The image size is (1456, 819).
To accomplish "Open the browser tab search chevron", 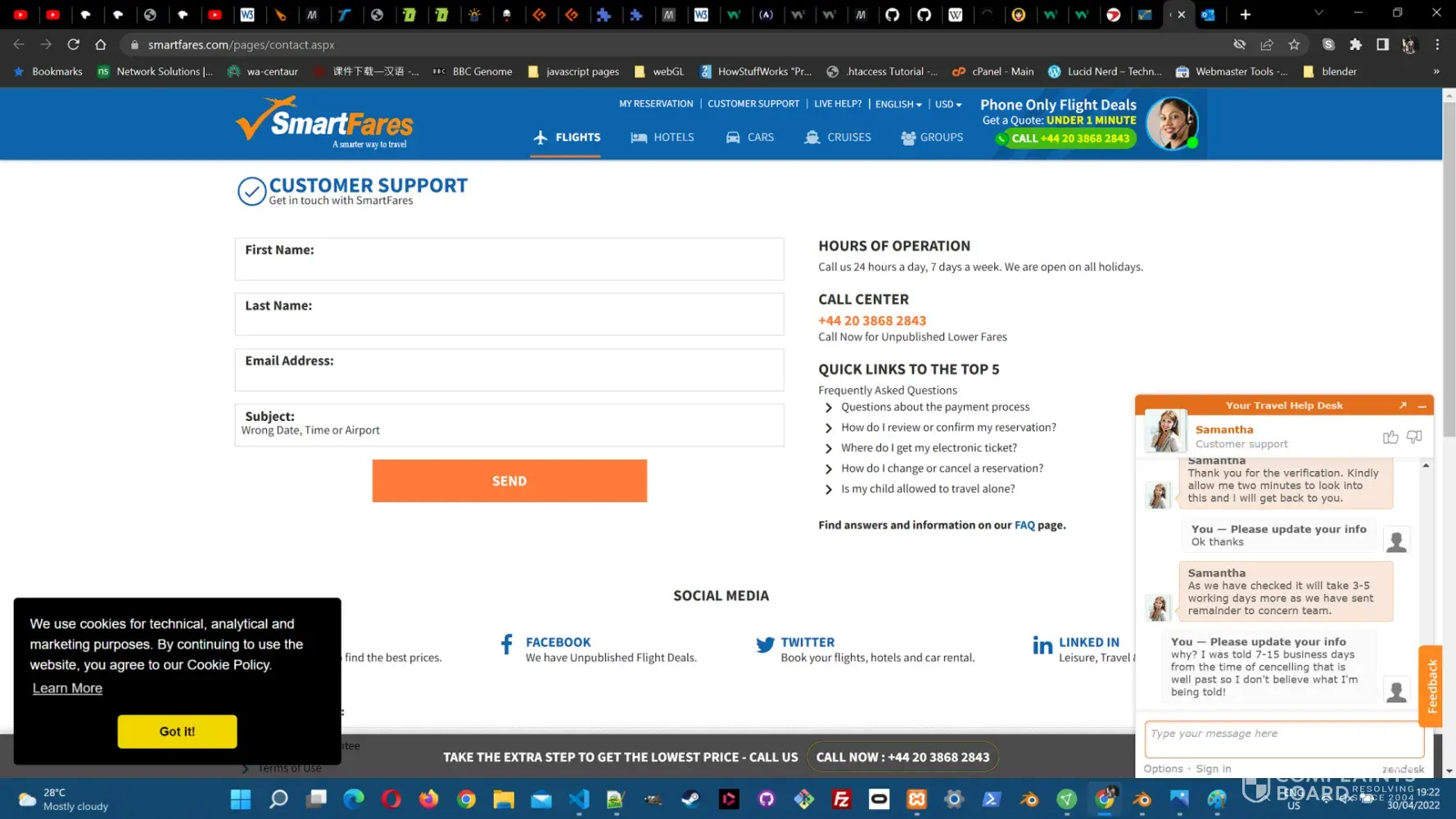I will point(1318,13).
